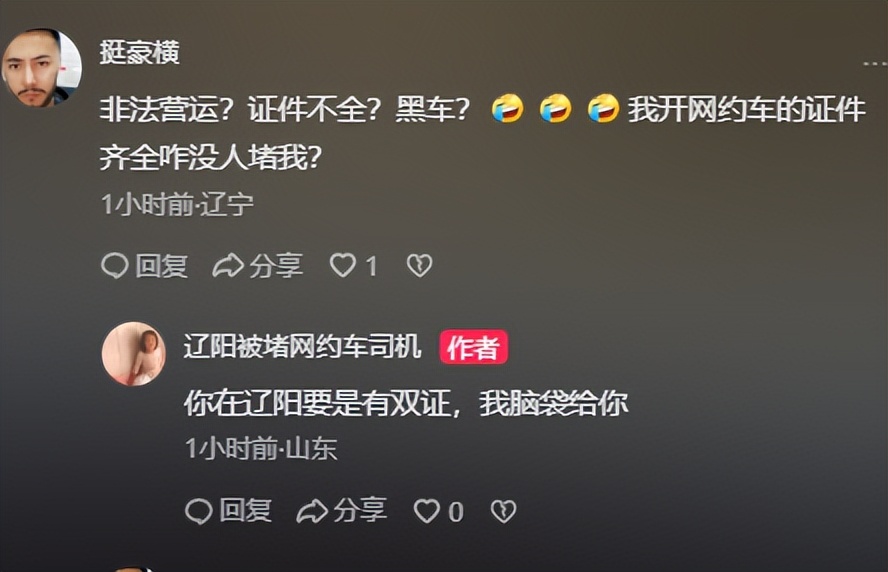Click the reply bubble icon under the author's reply

(199, 511)
